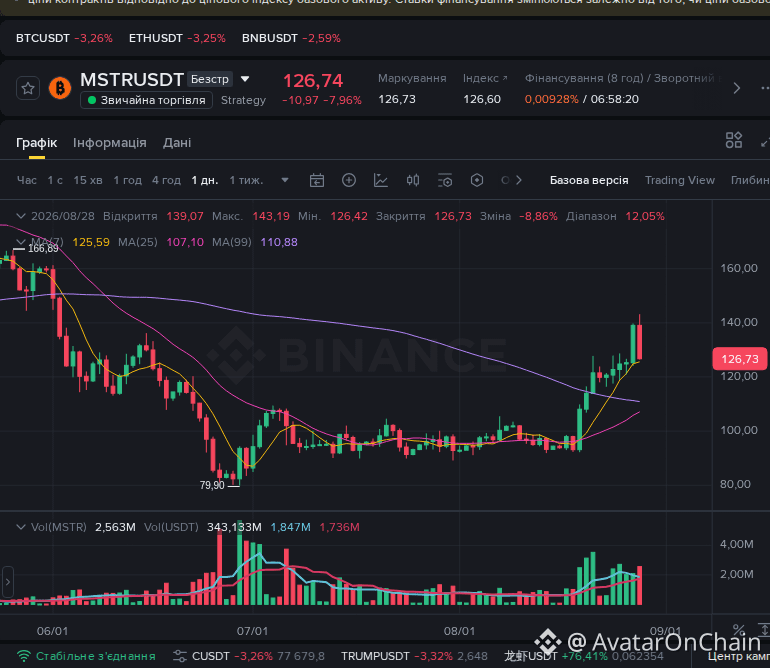Switch to Trading View chart
Viewport: 770px width, 668px height.
click(x=680, y=180)
